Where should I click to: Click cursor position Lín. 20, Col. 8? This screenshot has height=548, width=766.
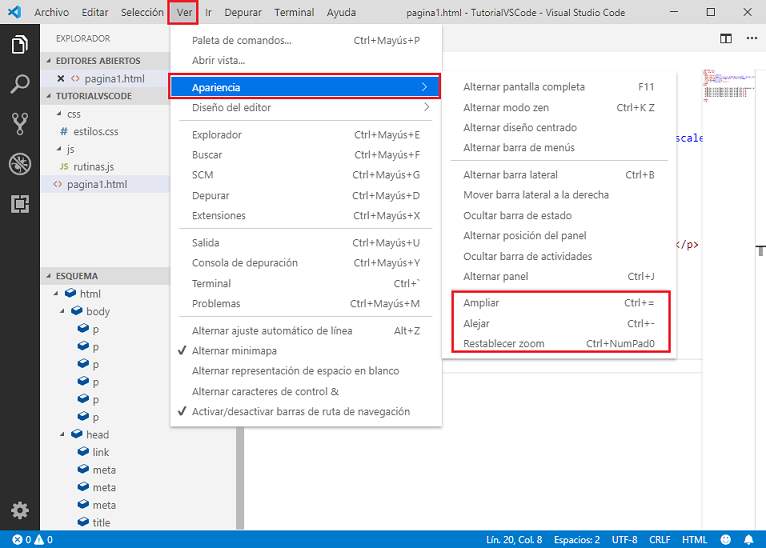coord(514,540)
